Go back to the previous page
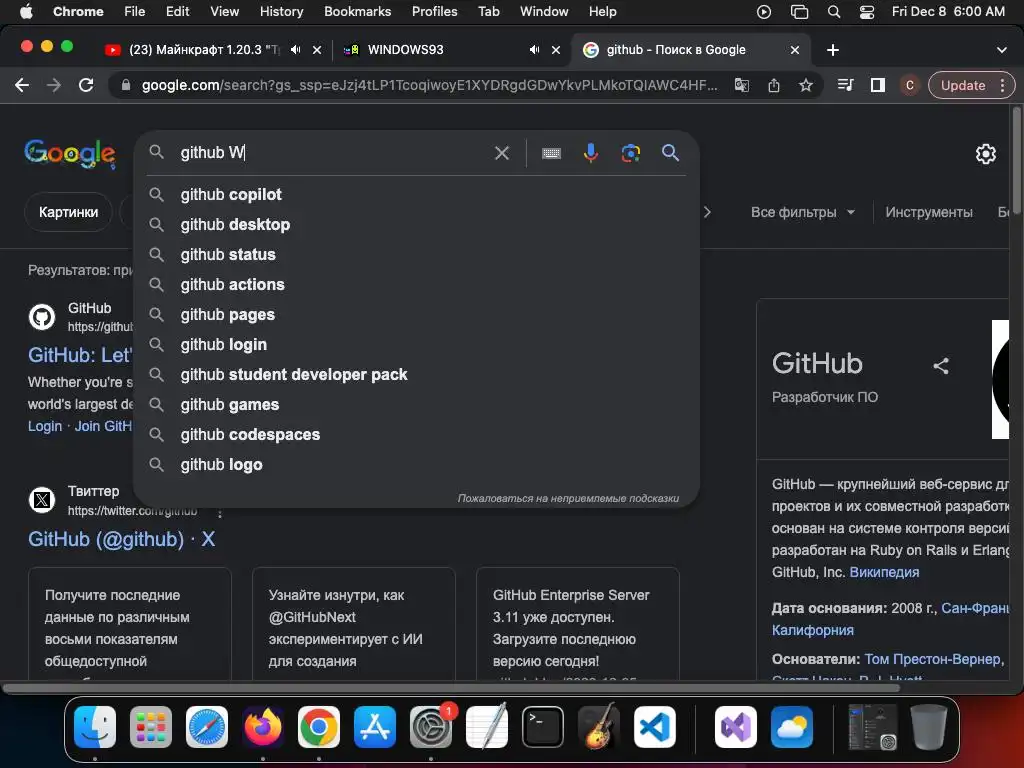The width and height of the screenshot is (1024, 768). coord(22,86)
